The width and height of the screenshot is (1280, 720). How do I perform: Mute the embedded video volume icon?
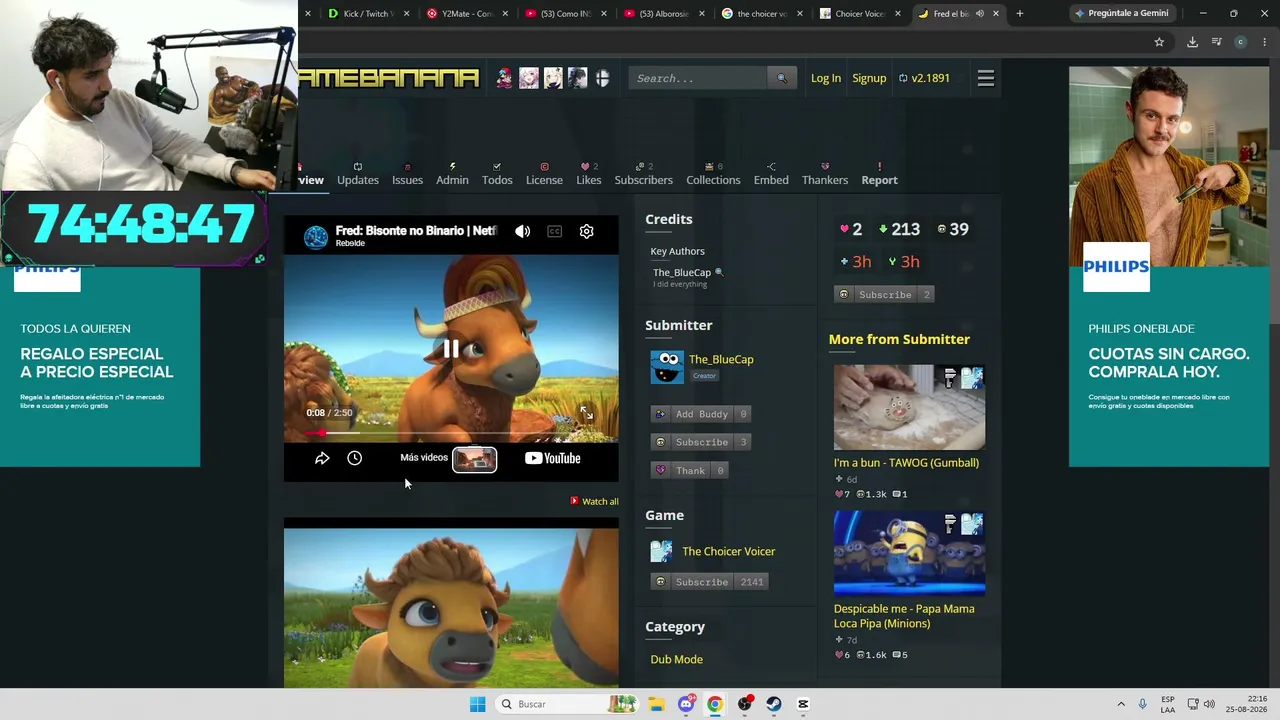(x=522, y=232)
